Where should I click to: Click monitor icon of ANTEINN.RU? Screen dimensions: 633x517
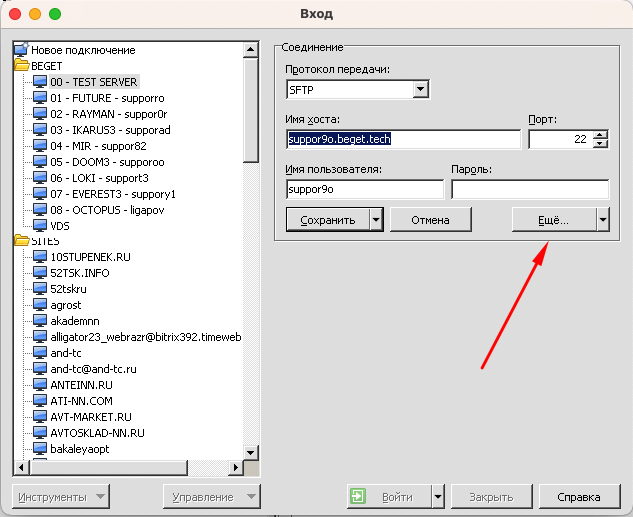40,385
